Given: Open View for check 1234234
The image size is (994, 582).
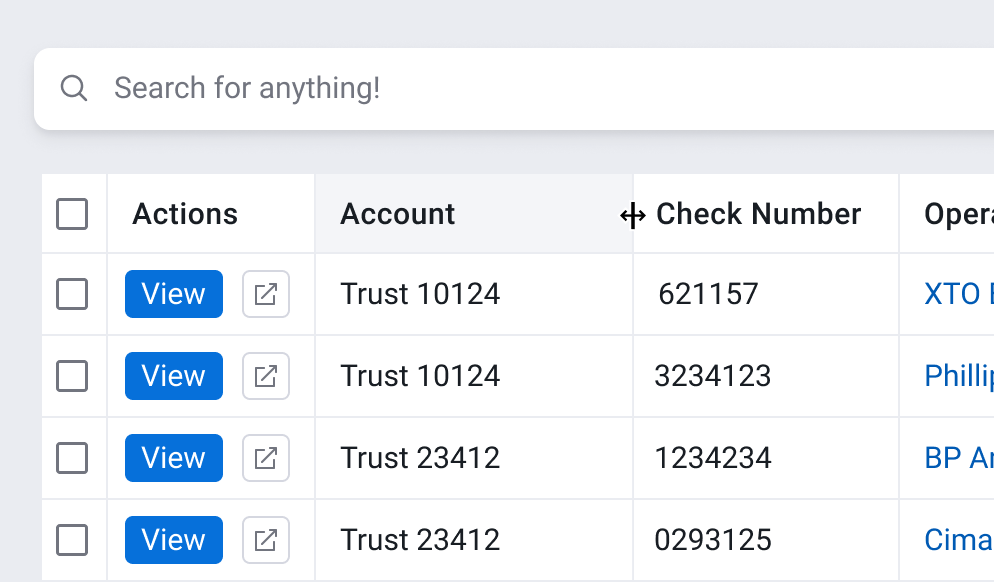Looking at the screenshot, I should pyautogui.click(x=173, y=458).
